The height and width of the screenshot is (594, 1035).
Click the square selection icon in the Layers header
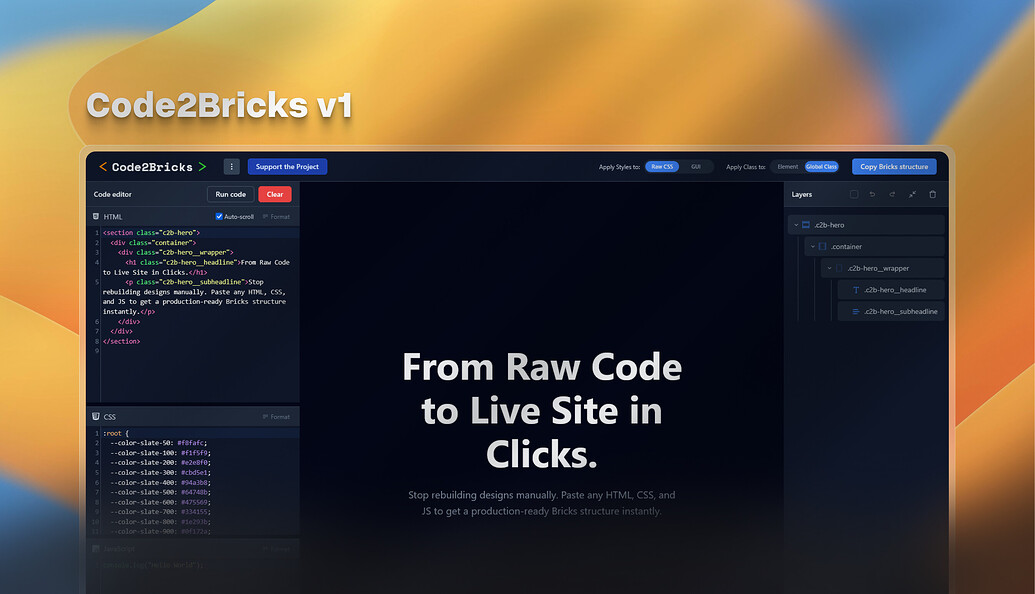pos(854,194)
